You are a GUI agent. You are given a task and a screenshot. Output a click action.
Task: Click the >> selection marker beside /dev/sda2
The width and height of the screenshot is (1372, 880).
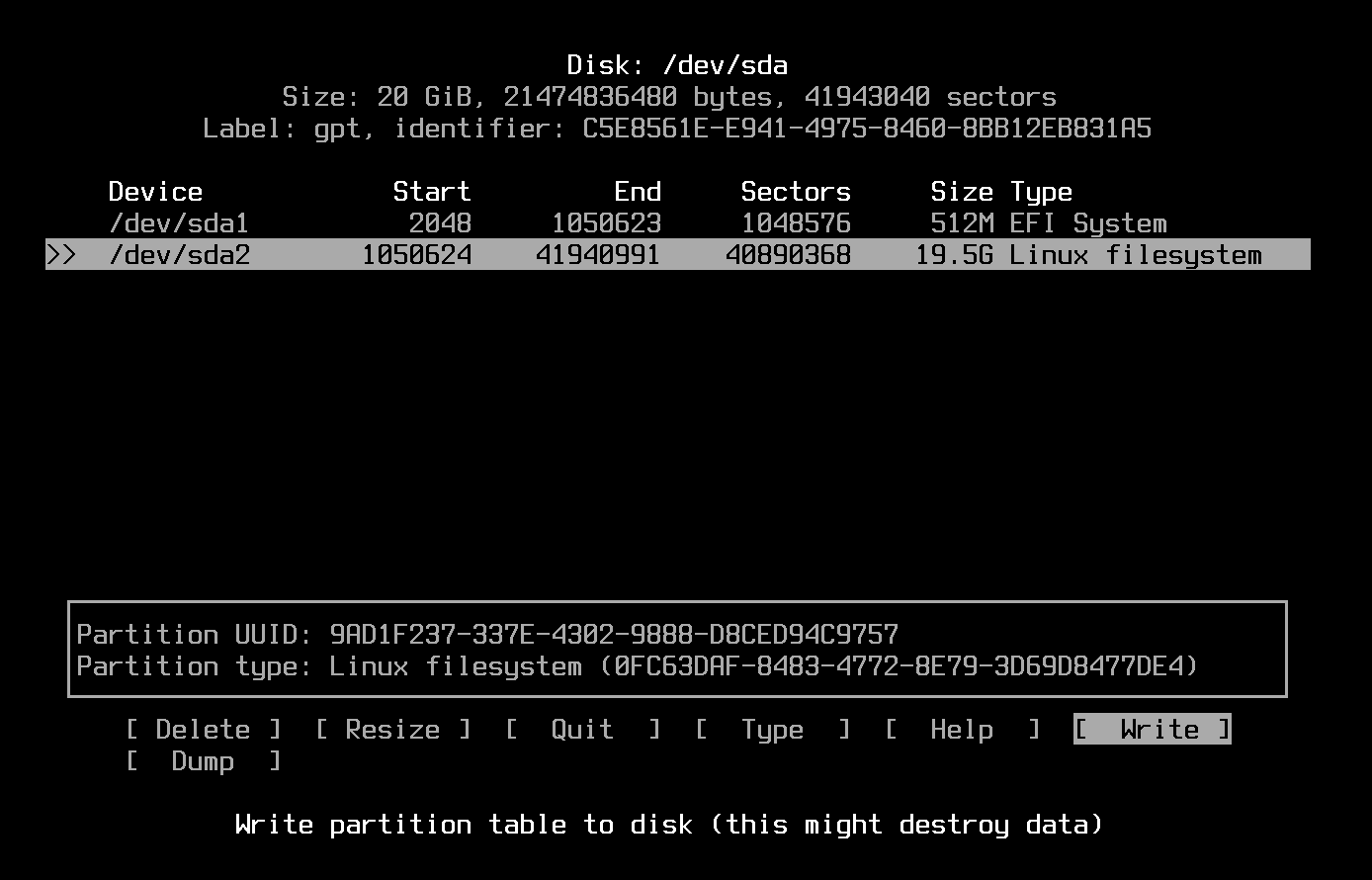[x=63, y=254]
